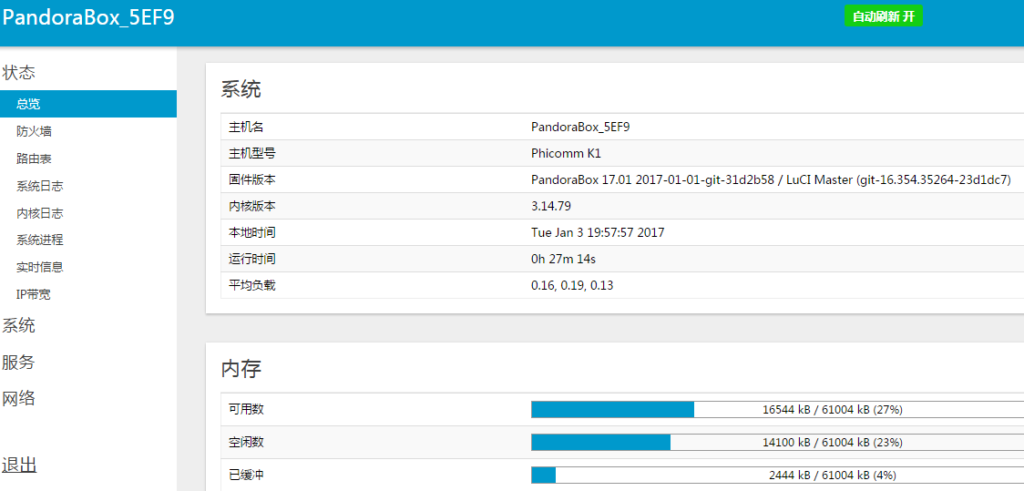Open the IP带宽 page
This screenshot has width=1024, height=491.
33,294
